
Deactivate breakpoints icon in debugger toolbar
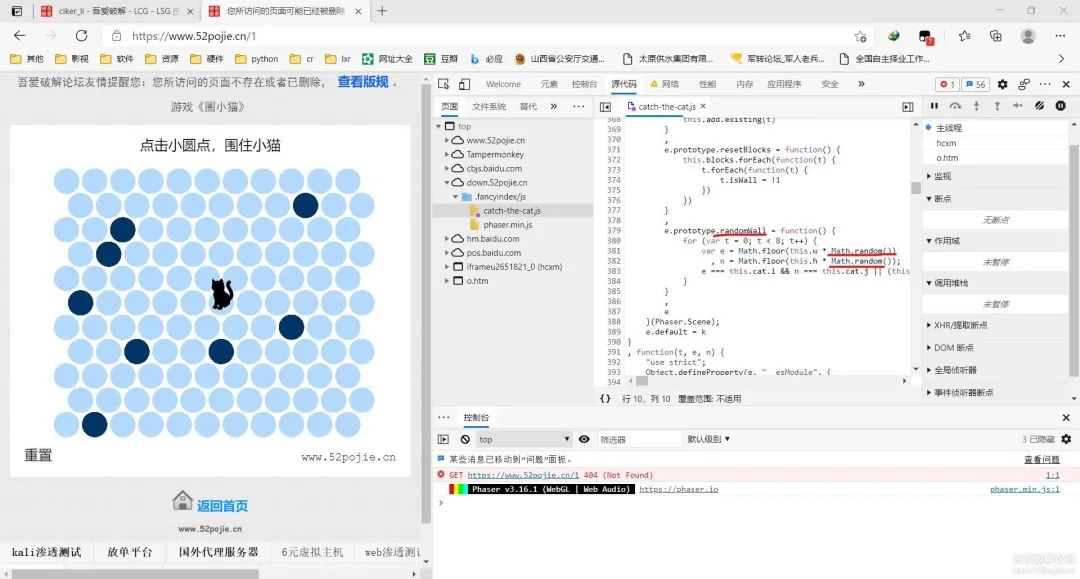point(1039,106)
